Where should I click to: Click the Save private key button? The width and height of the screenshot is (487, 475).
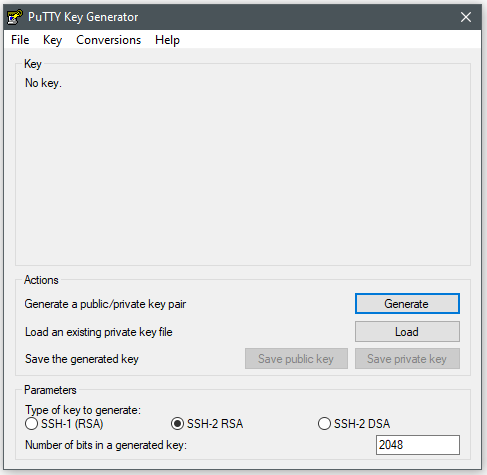point(407,359)
